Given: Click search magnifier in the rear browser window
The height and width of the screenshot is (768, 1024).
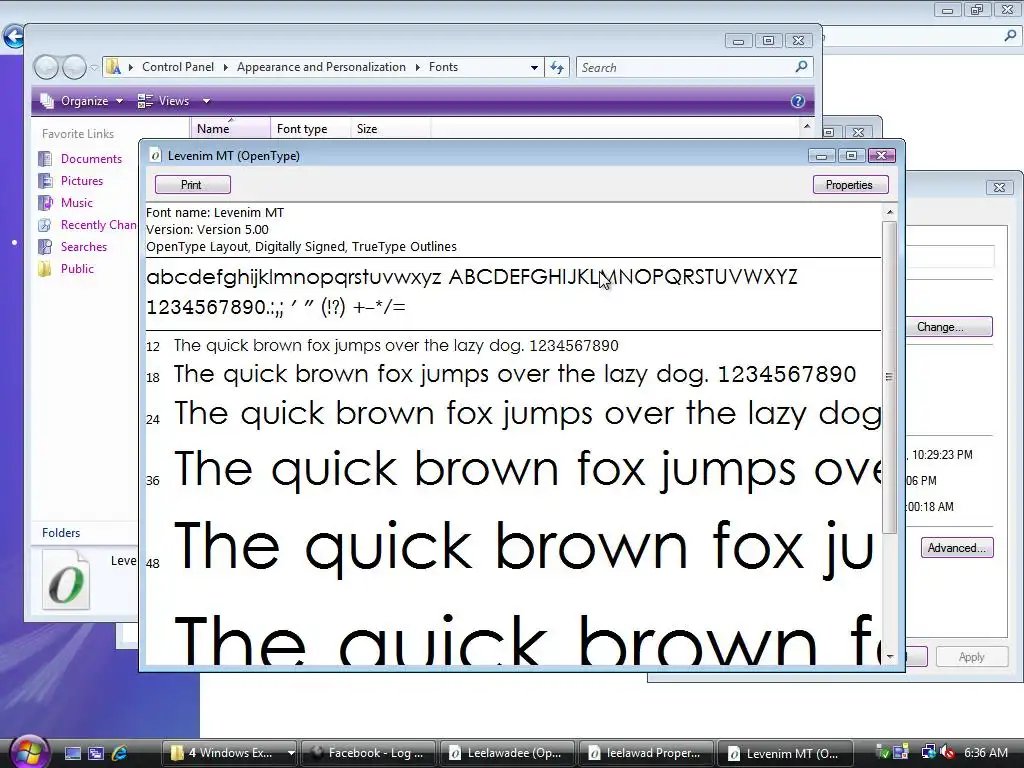Looking at the screenshot, I should pos(1010,37).
